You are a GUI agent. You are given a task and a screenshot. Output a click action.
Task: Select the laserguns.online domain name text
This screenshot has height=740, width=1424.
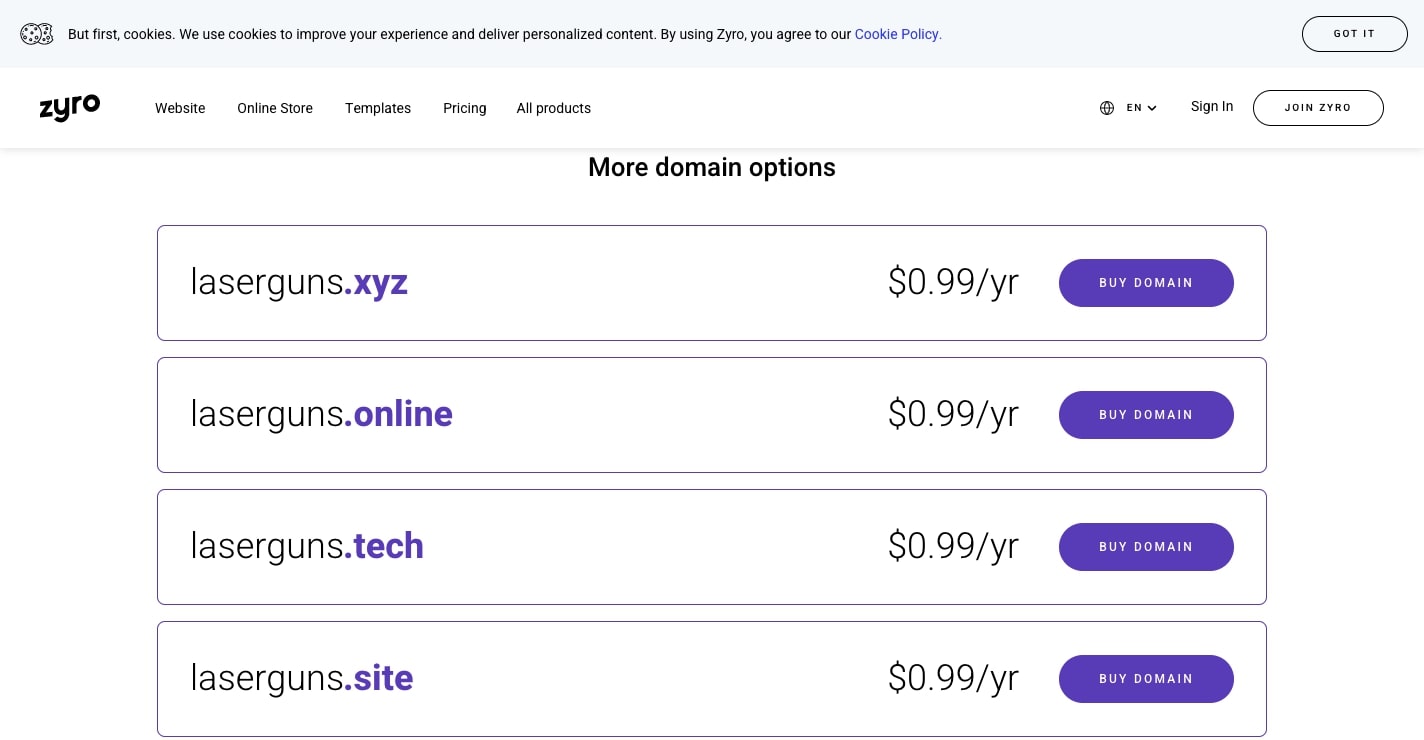click(x=321, y=415)
